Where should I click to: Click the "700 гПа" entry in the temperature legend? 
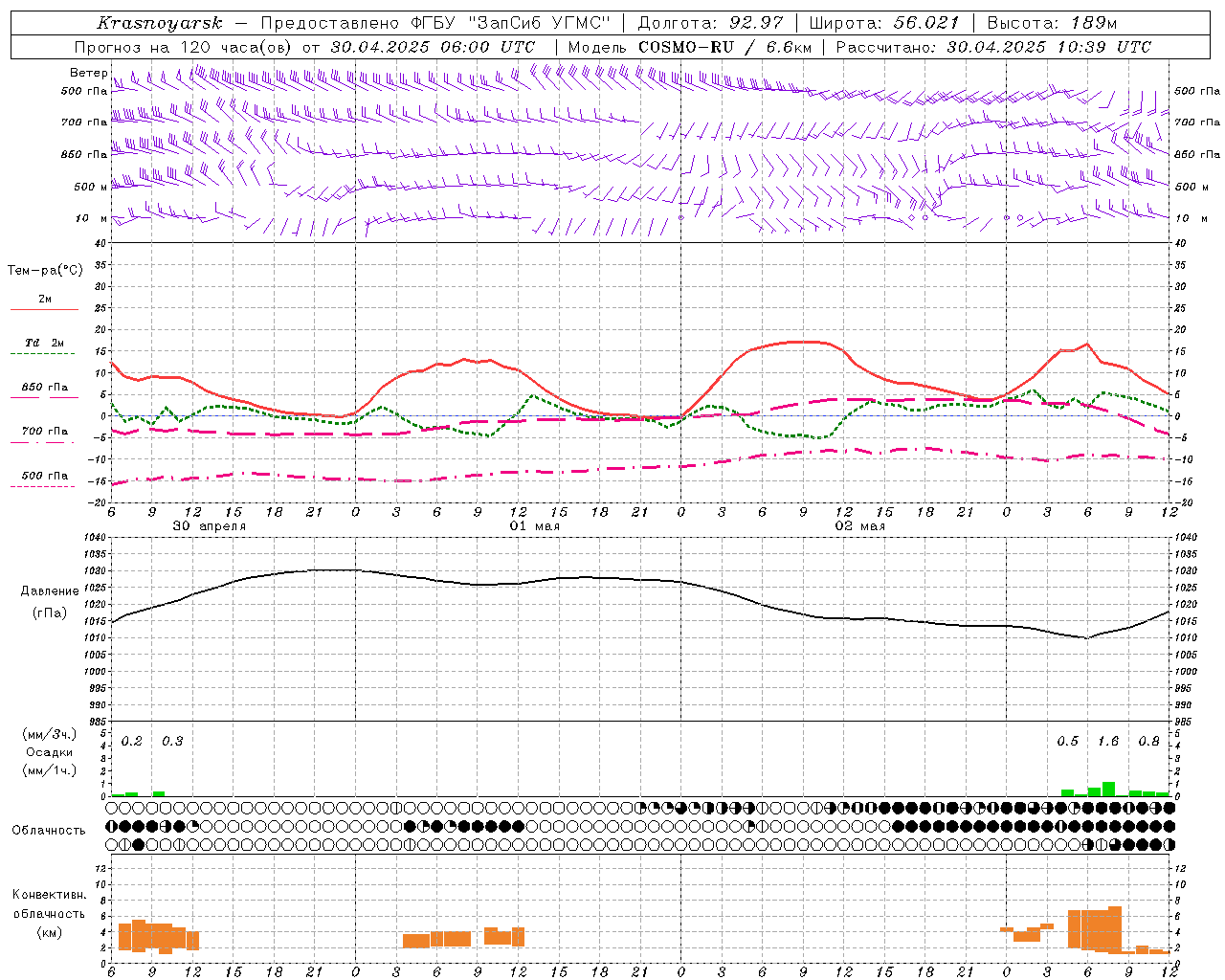[x=45, y=431]
